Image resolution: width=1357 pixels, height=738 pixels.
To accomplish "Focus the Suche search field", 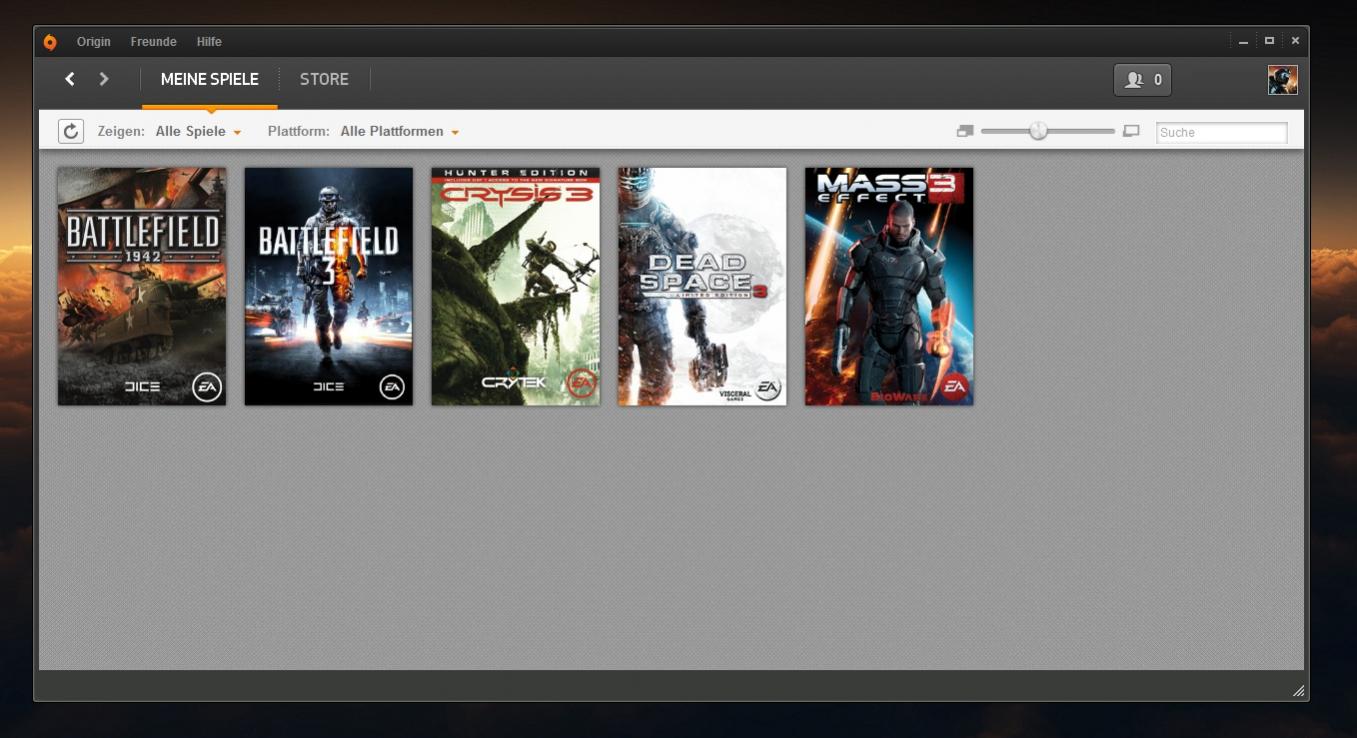I will coord(1221,132).
